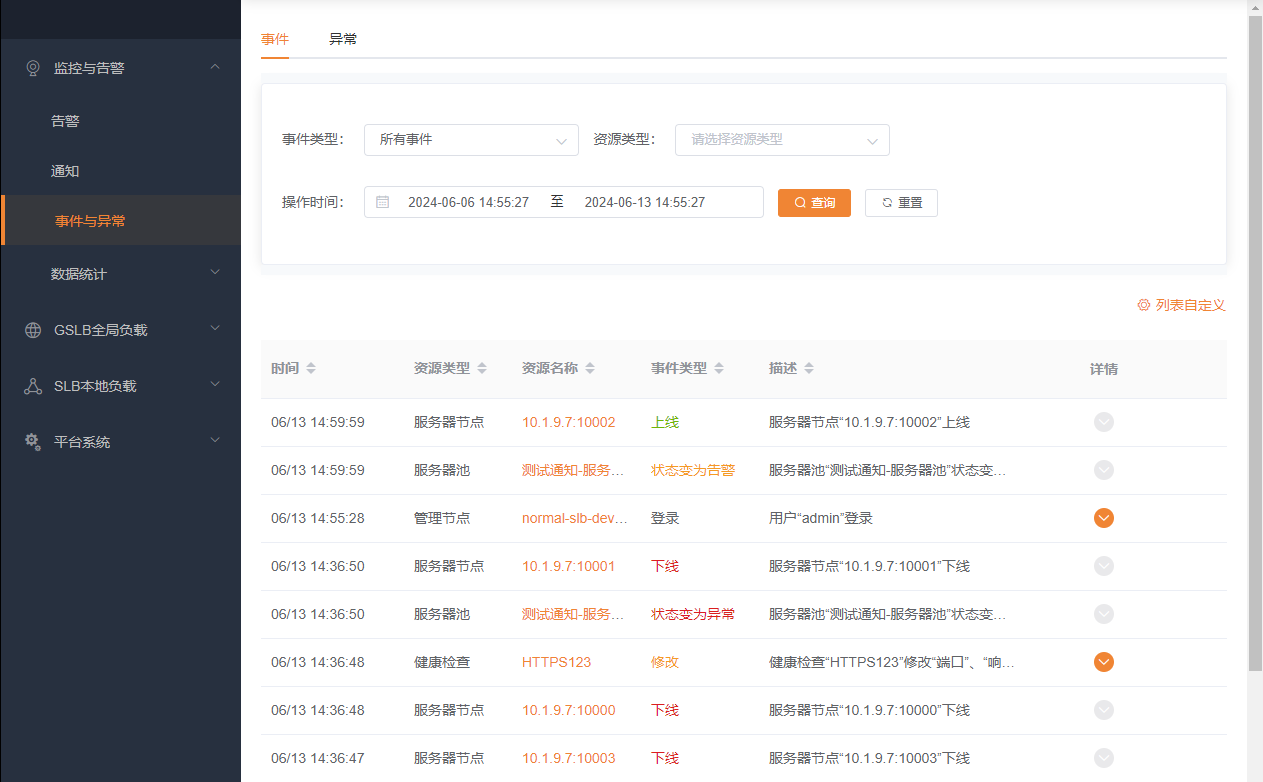
Task: Click the 平台系统 gear sidebar icon
Action: coord(31,441)
